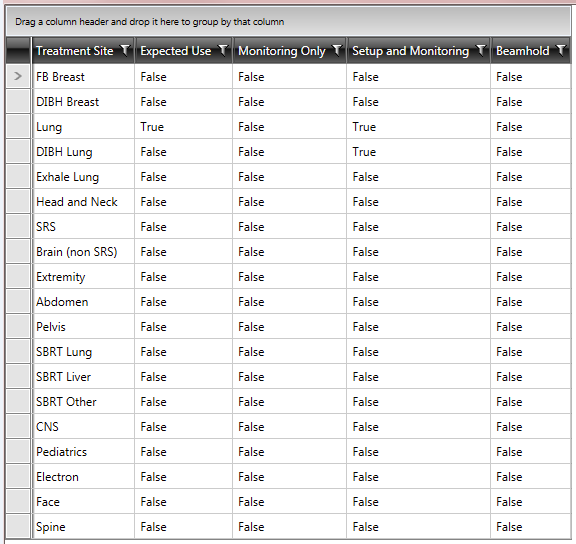Select the Exhale Lung cell
This screenshot has width=576, height=544.
(83, 176)
